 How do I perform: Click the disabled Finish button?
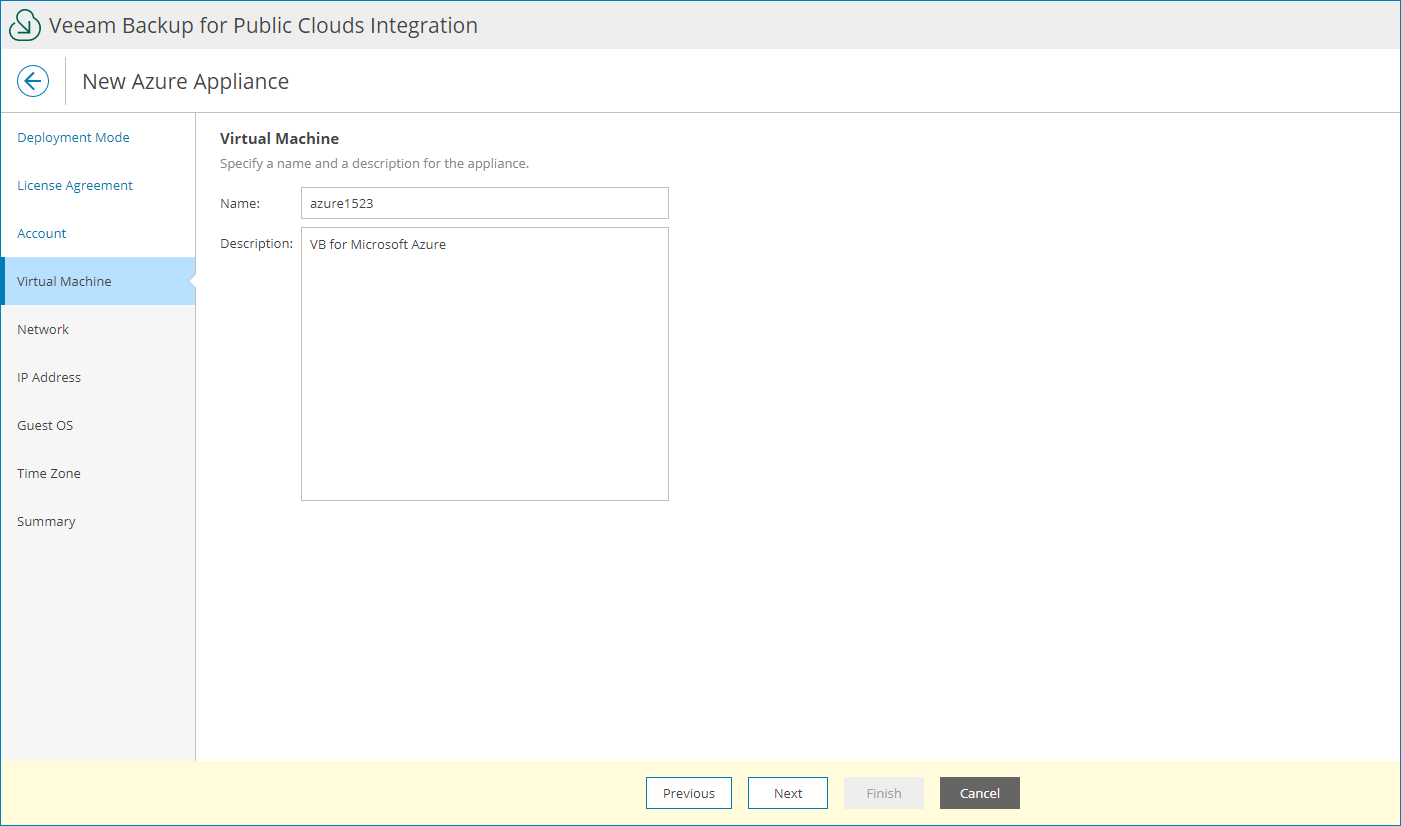(883, 793)
